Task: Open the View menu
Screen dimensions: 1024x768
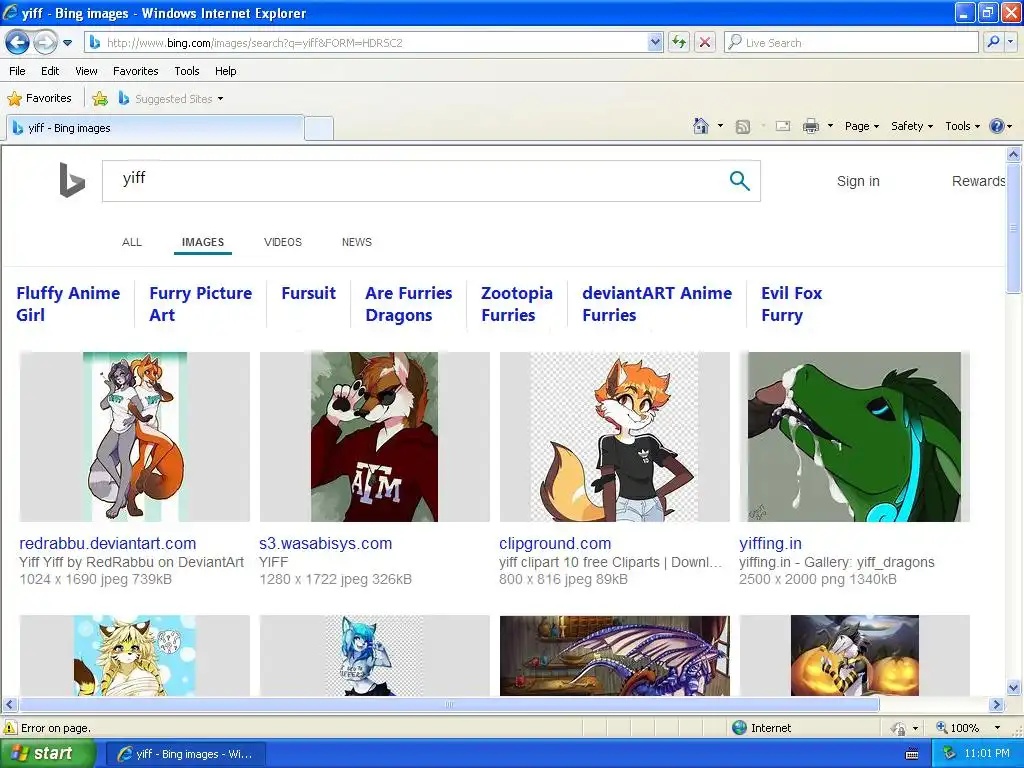Action: [x=86, y=71]
